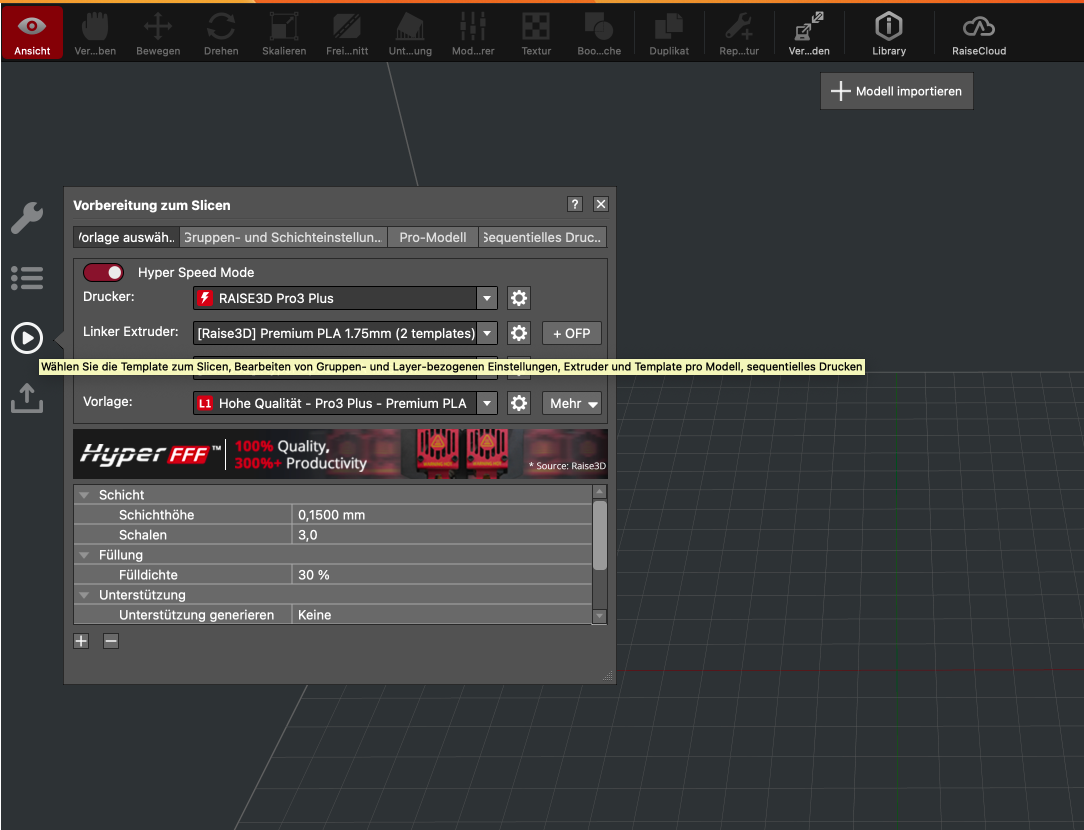Viewport: 1084px width, 830px height.
Task: Select the Skalieren scale tool
Action: (x=284, y=32)
